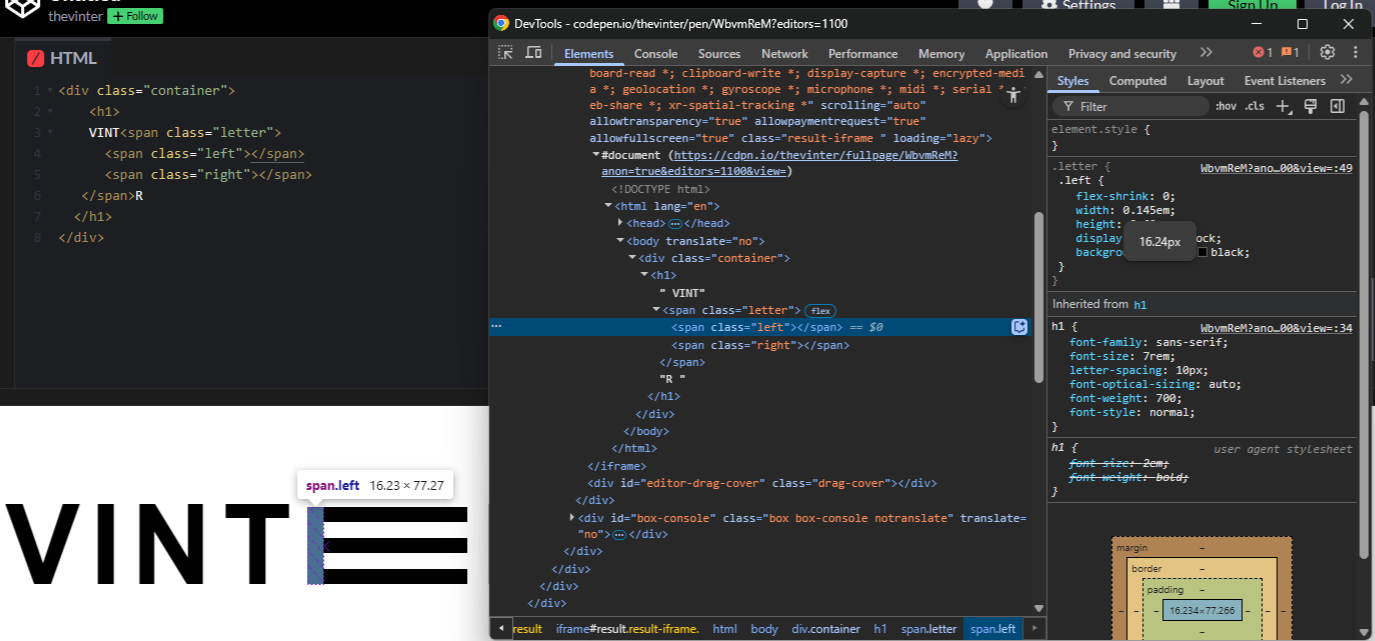Toggle the .cls element classes panel

tap(1254, 106)
